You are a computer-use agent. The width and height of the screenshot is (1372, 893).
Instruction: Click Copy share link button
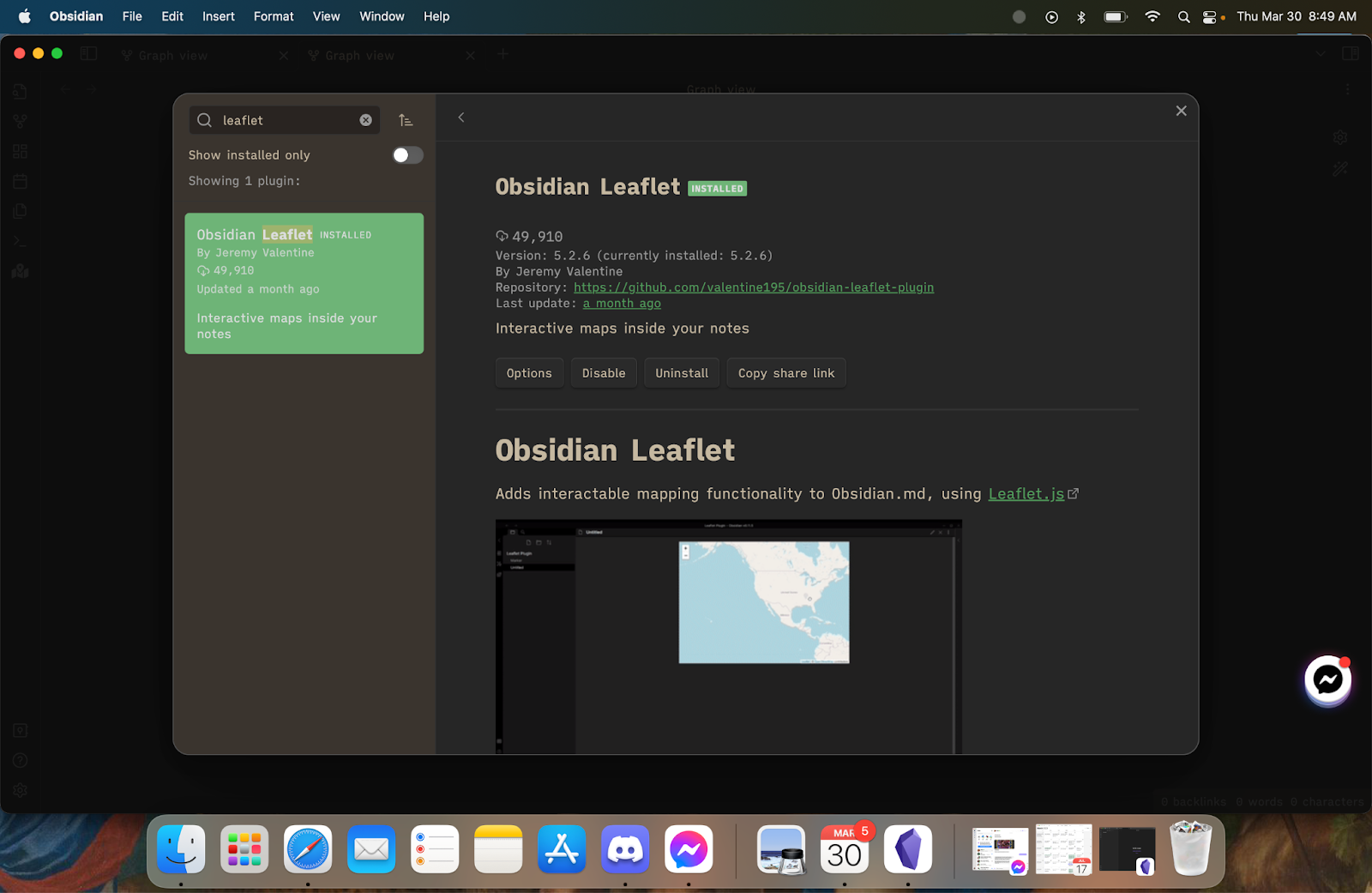tap(786, 373)
